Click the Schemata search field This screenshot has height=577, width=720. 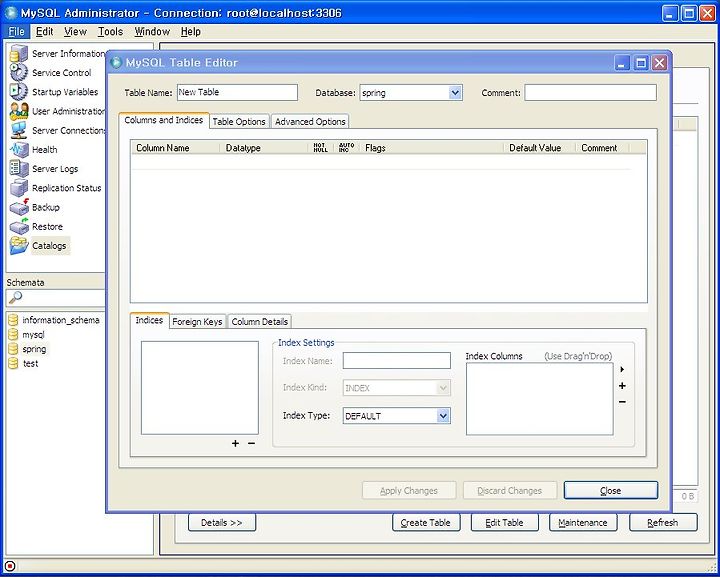(56, 297)
